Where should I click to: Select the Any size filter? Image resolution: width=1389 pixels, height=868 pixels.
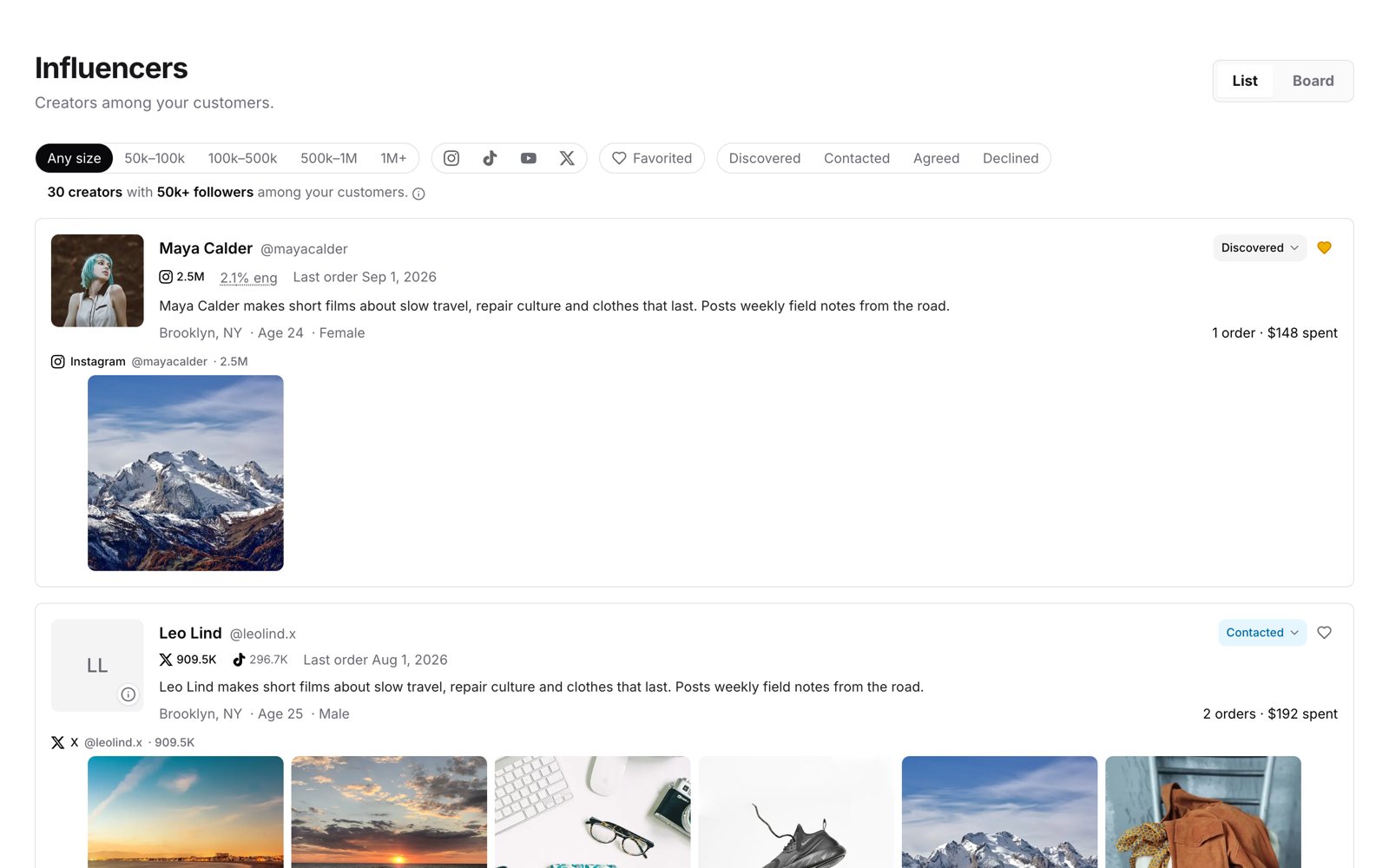click(74, 158)
